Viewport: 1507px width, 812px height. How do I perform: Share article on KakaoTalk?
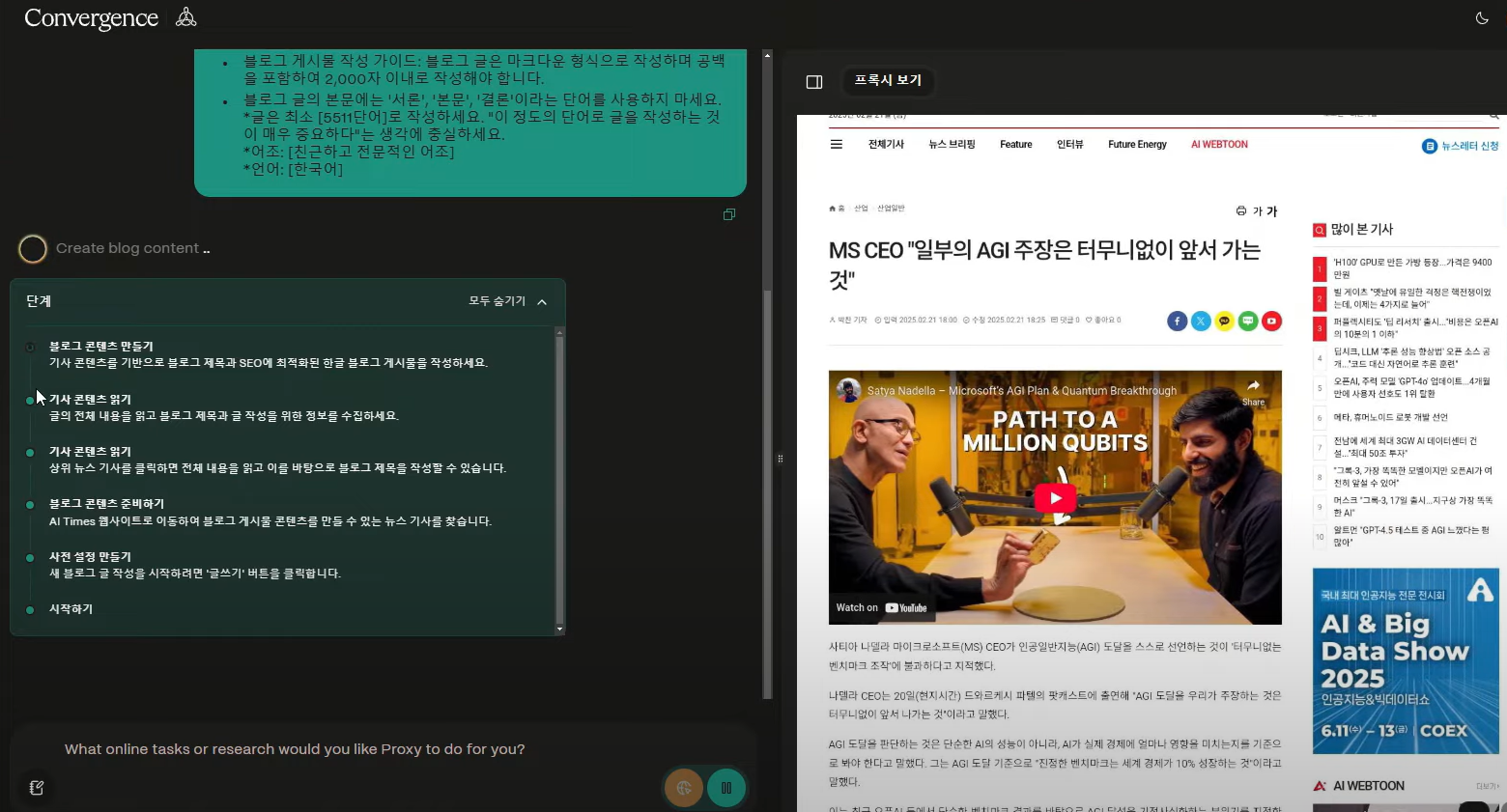[x=1224, y=321]
